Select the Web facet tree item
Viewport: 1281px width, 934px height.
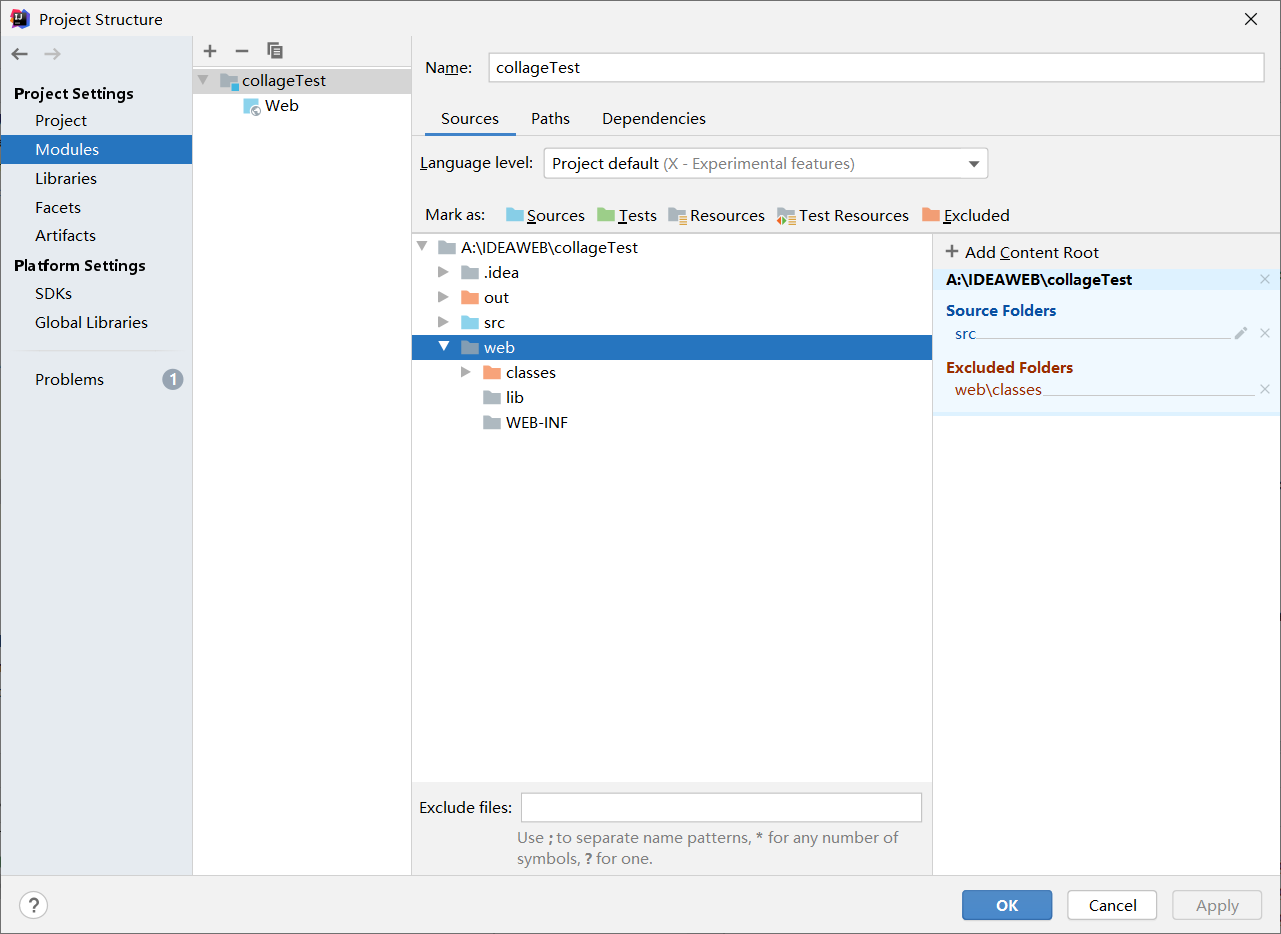click(302, 106)
